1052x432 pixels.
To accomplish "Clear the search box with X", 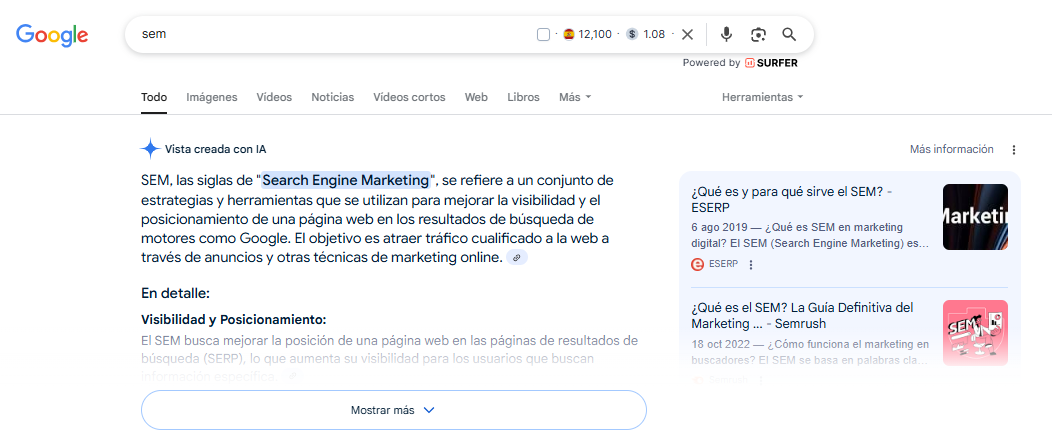I will (687, 34).
